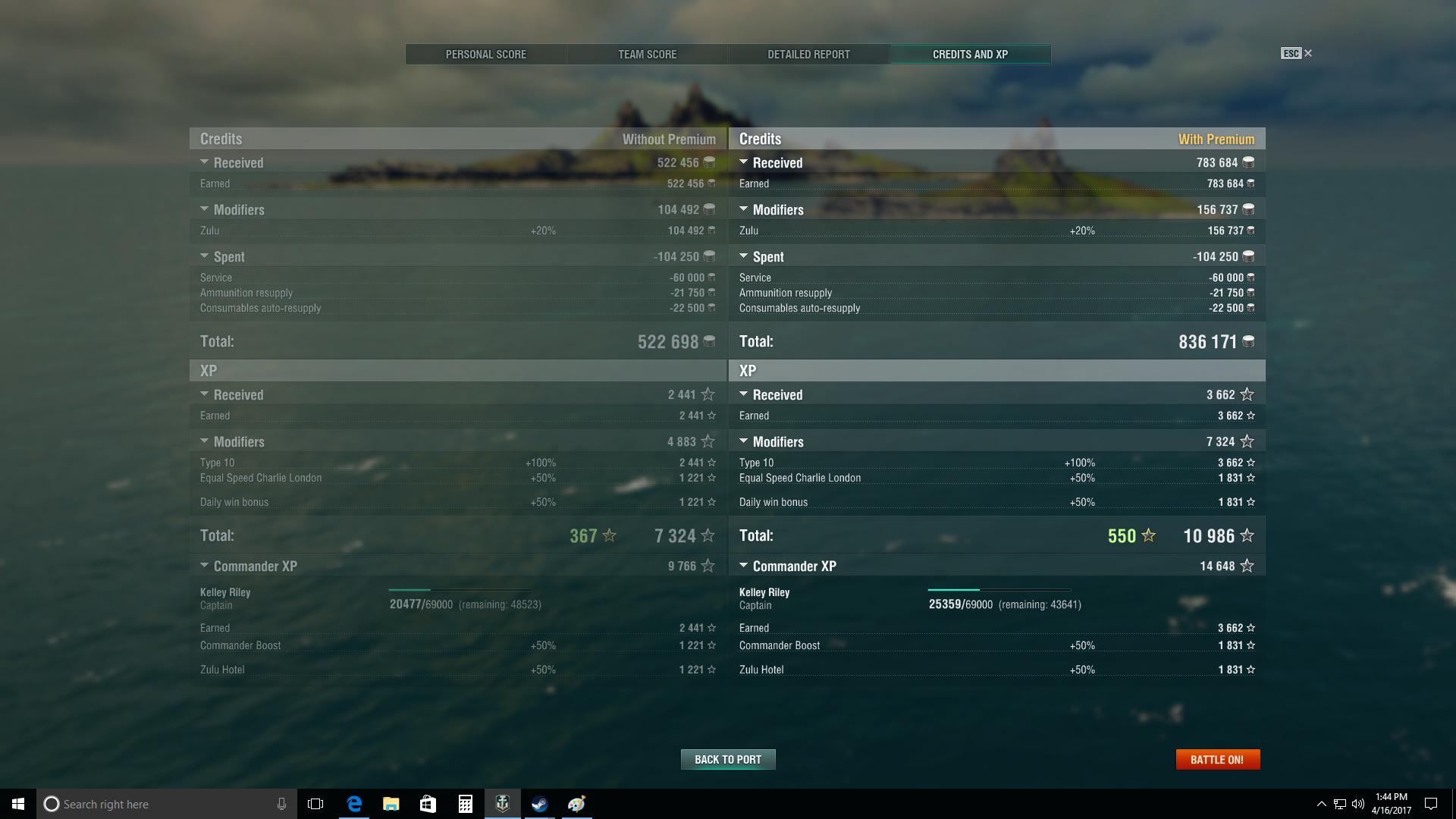Click the star icon next to 10 986 XP total
Image resolution: width=1456 pixels, height=819 pixels.
coord(1247,535)
